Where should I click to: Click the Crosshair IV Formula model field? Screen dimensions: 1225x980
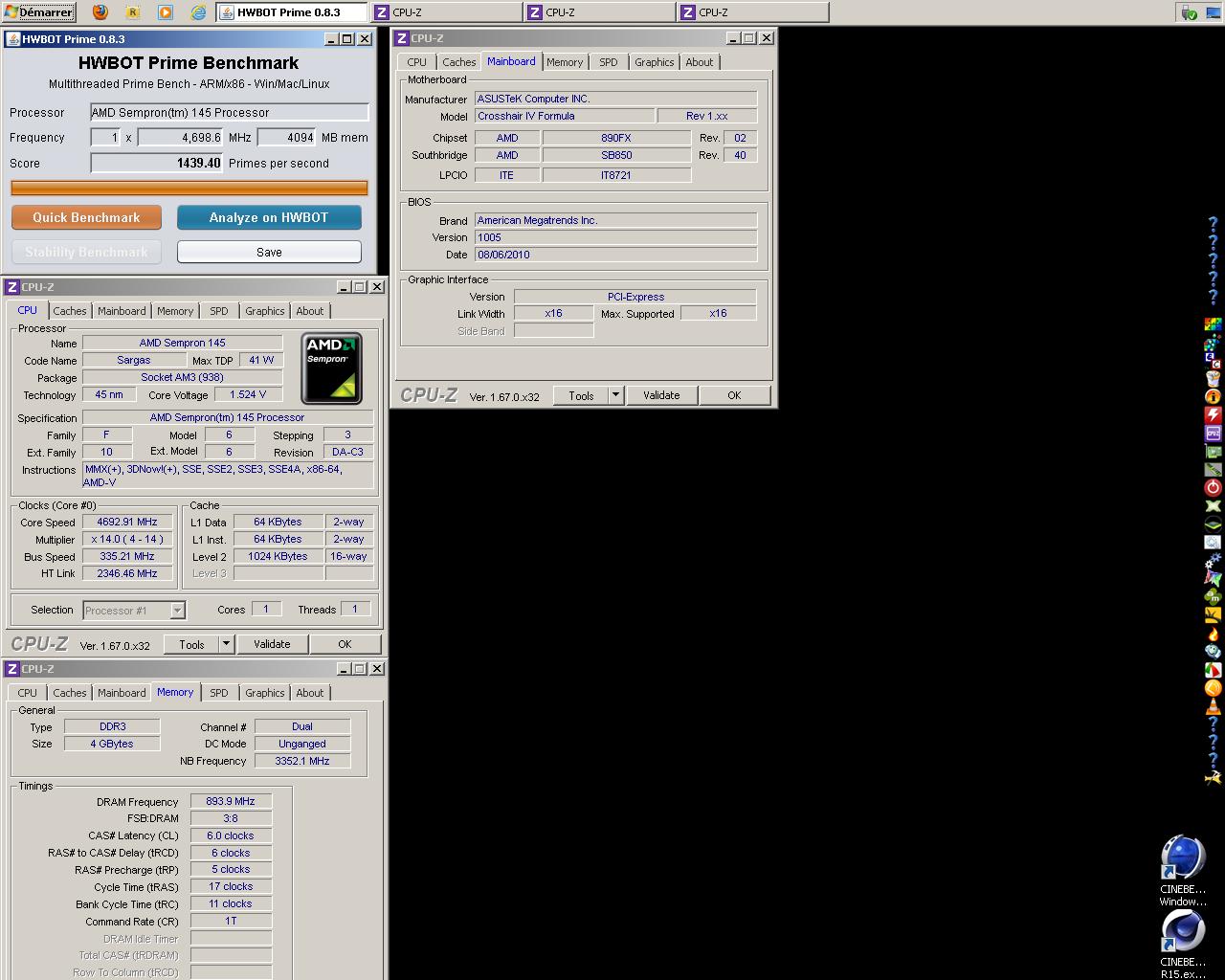click(565, 116)
